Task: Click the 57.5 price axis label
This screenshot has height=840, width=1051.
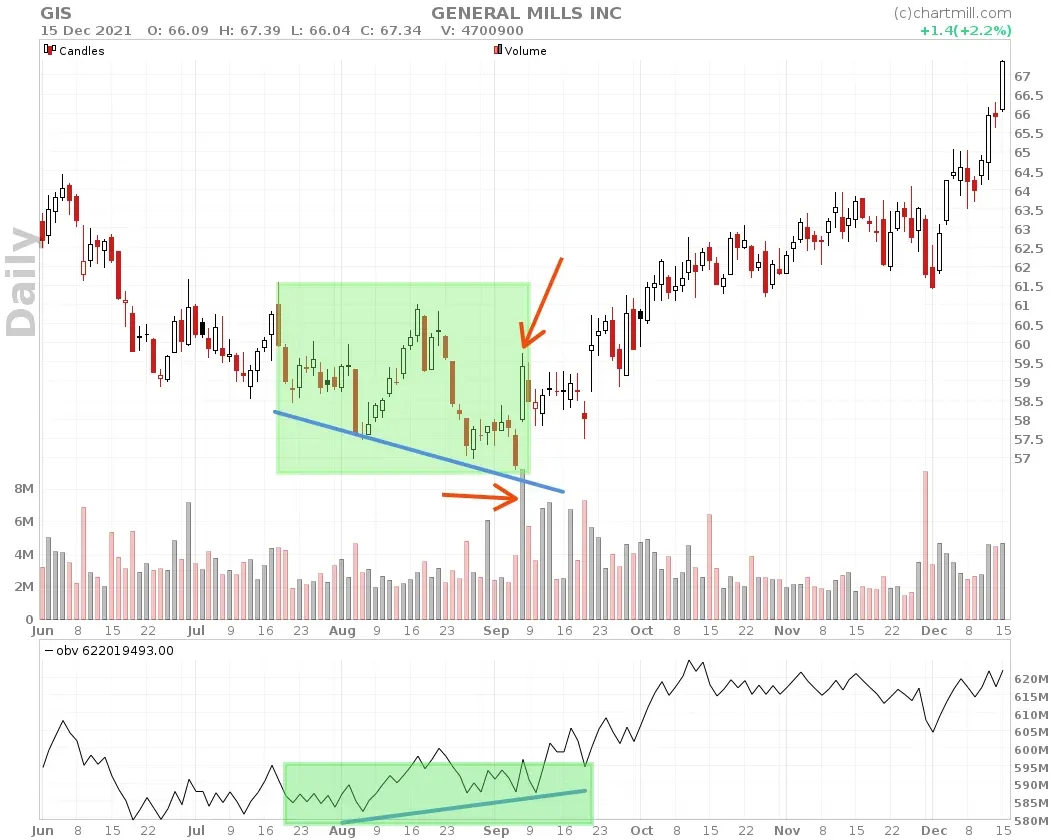Action: pyautogui.click(x=1029, y=440)
